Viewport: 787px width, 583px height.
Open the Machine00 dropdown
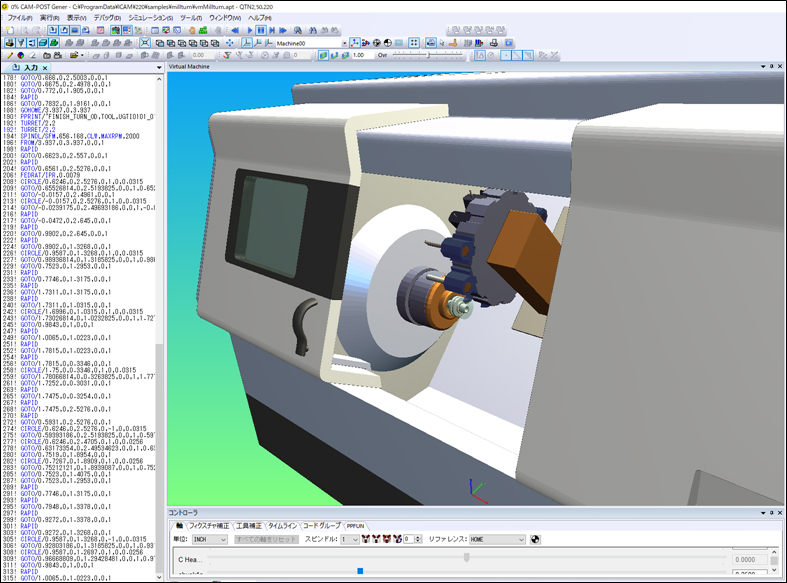[x=344, y=44]
